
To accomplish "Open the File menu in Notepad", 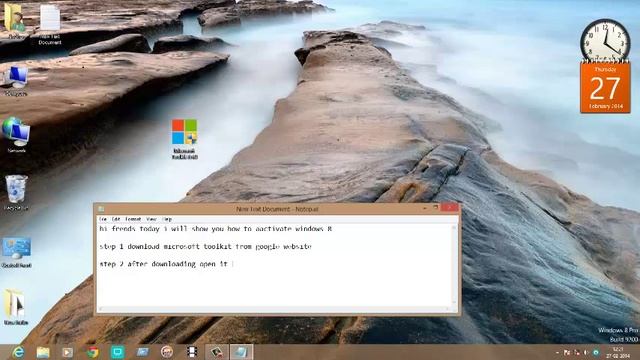I will 103,219.
